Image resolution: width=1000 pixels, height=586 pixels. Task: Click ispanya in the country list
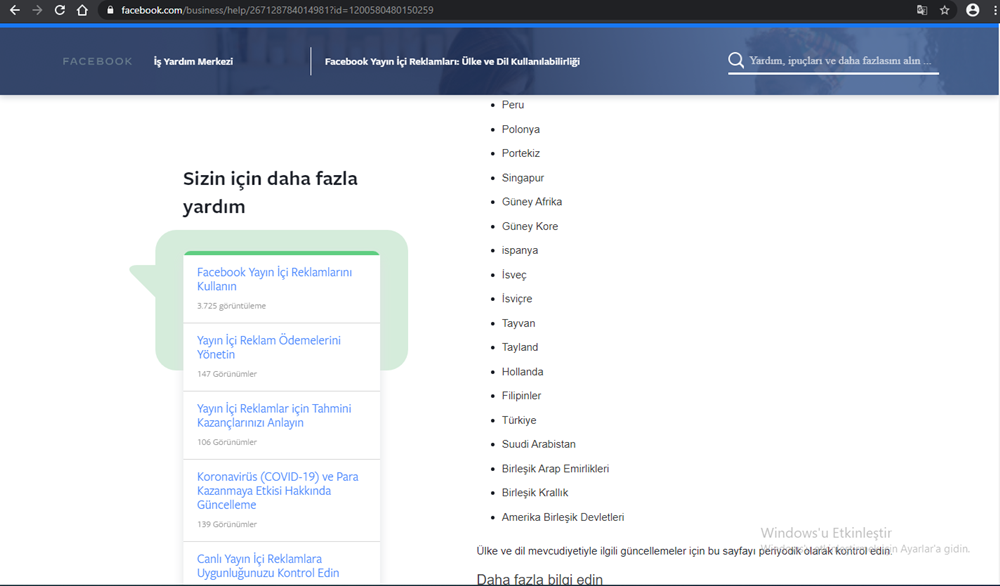coord(520,250)
